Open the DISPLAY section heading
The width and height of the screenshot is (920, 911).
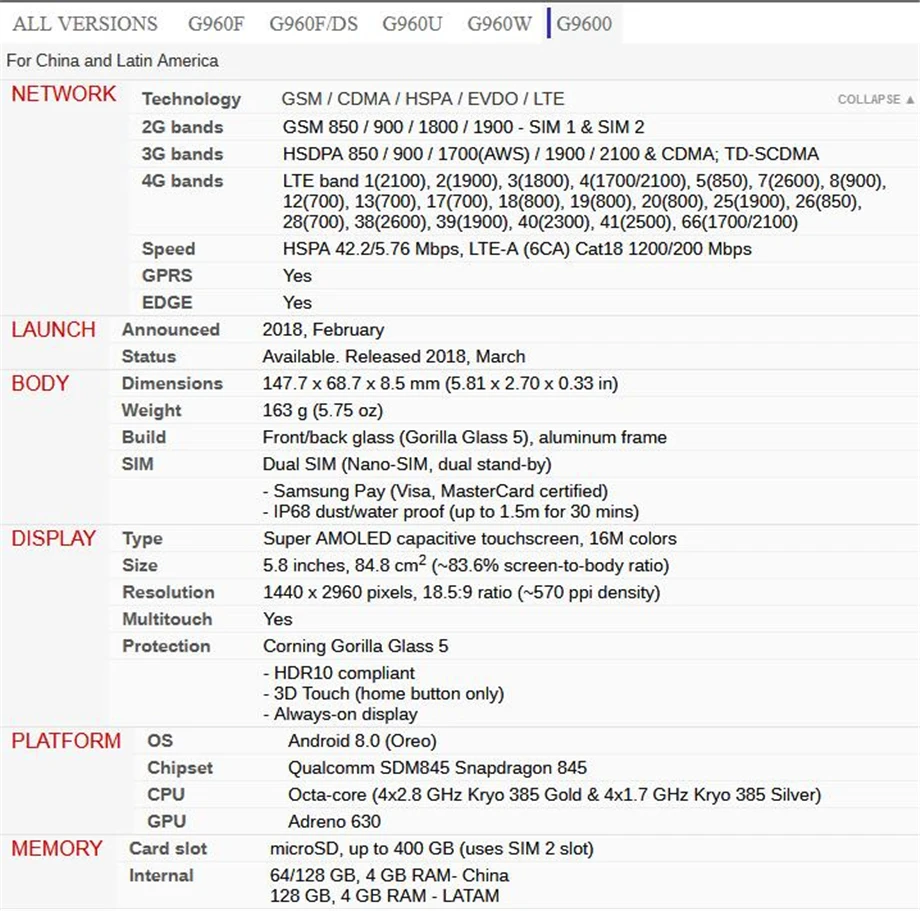pos(53,539)
